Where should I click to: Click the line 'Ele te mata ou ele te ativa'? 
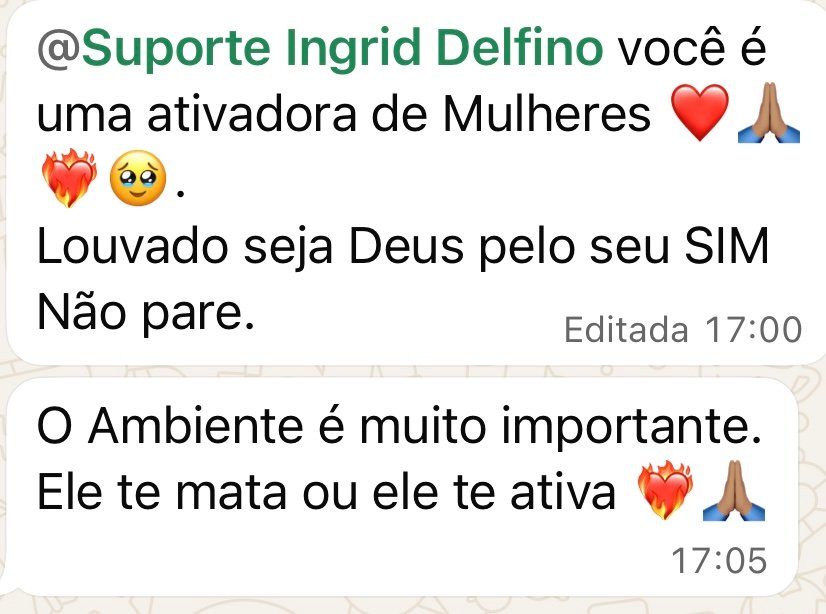coord(327,492)
